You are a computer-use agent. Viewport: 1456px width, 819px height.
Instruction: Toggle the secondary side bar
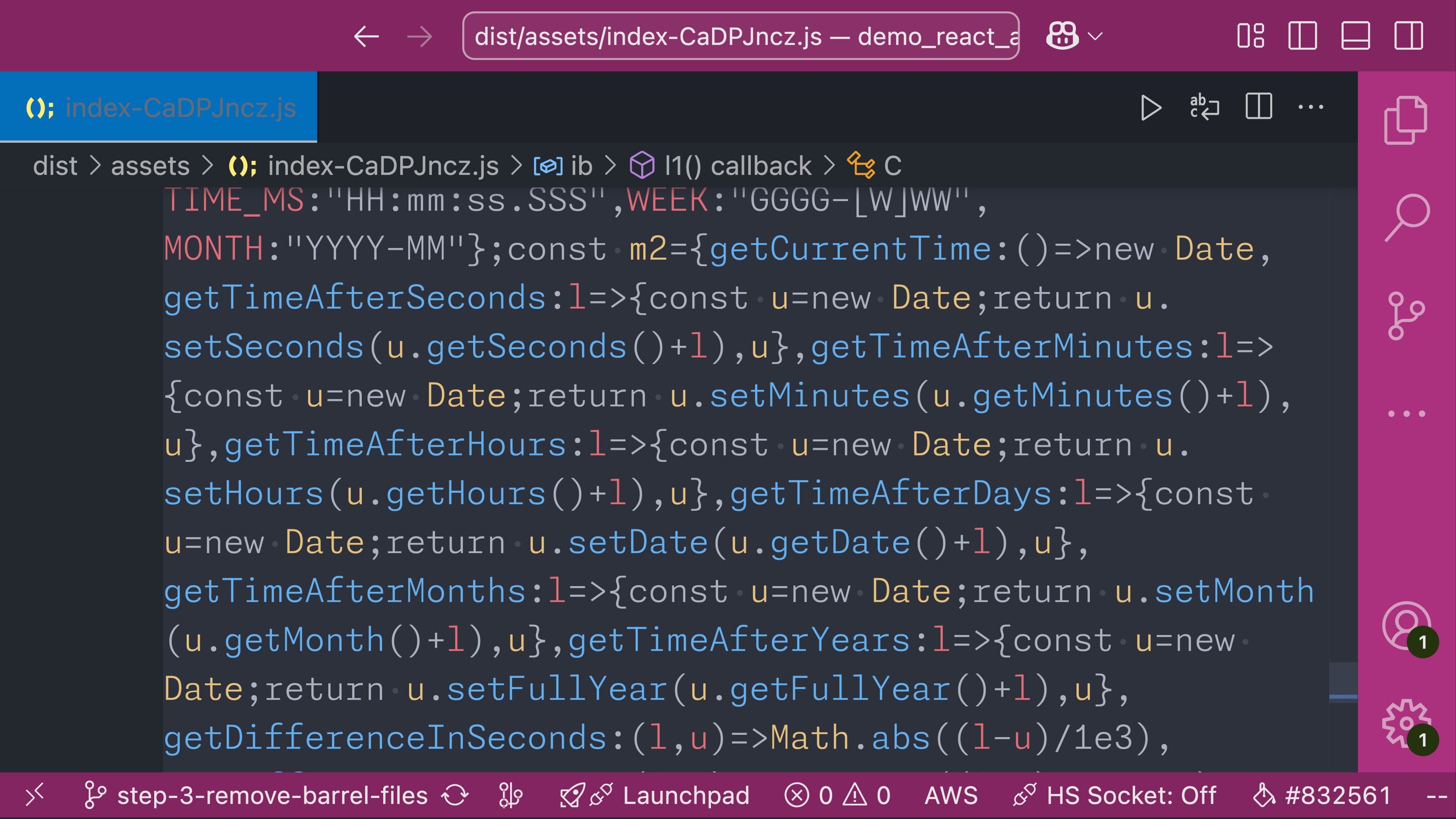coord(1408,36)
